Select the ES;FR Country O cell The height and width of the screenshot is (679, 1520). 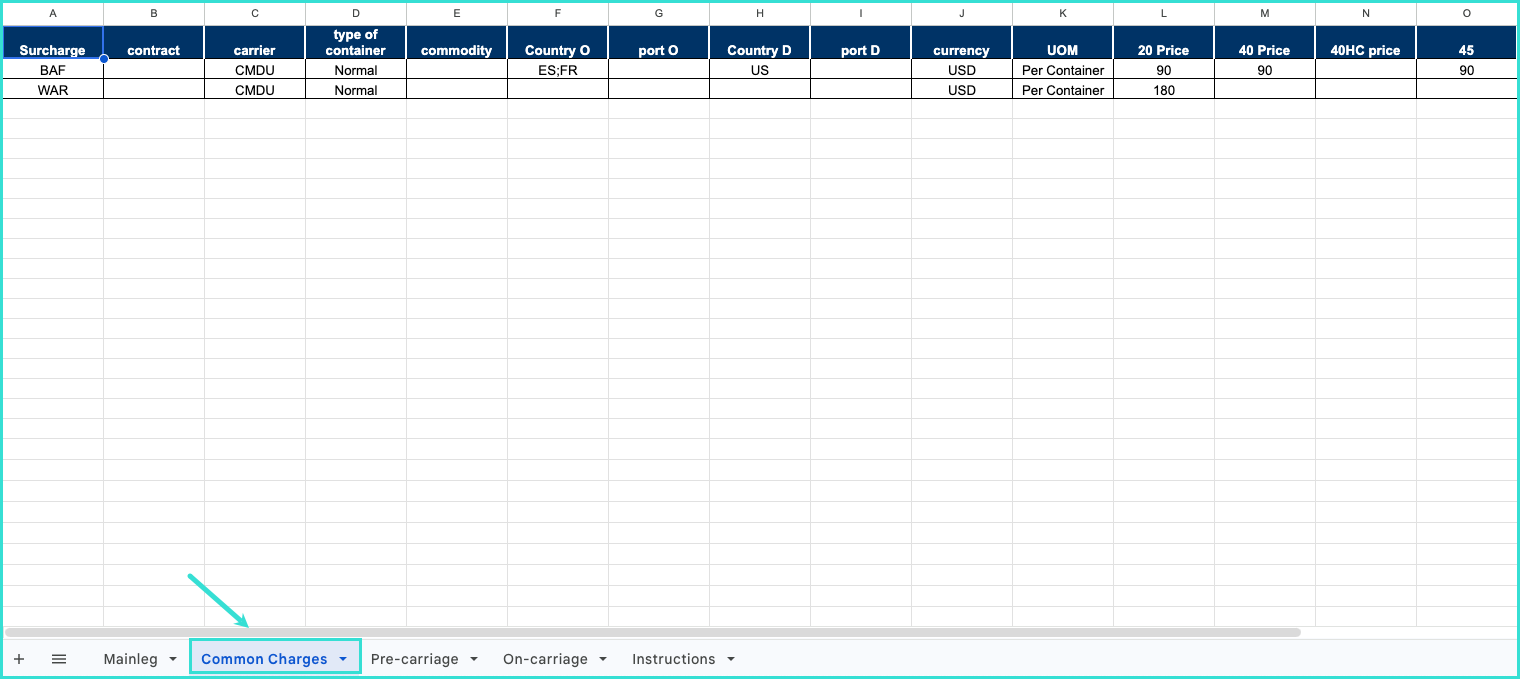557,70
